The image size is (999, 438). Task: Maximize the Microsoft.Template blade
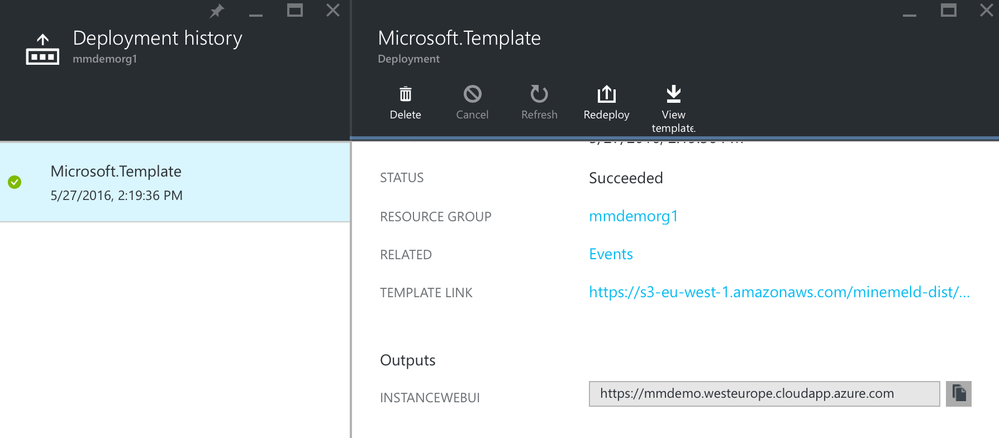click(947, 11)
